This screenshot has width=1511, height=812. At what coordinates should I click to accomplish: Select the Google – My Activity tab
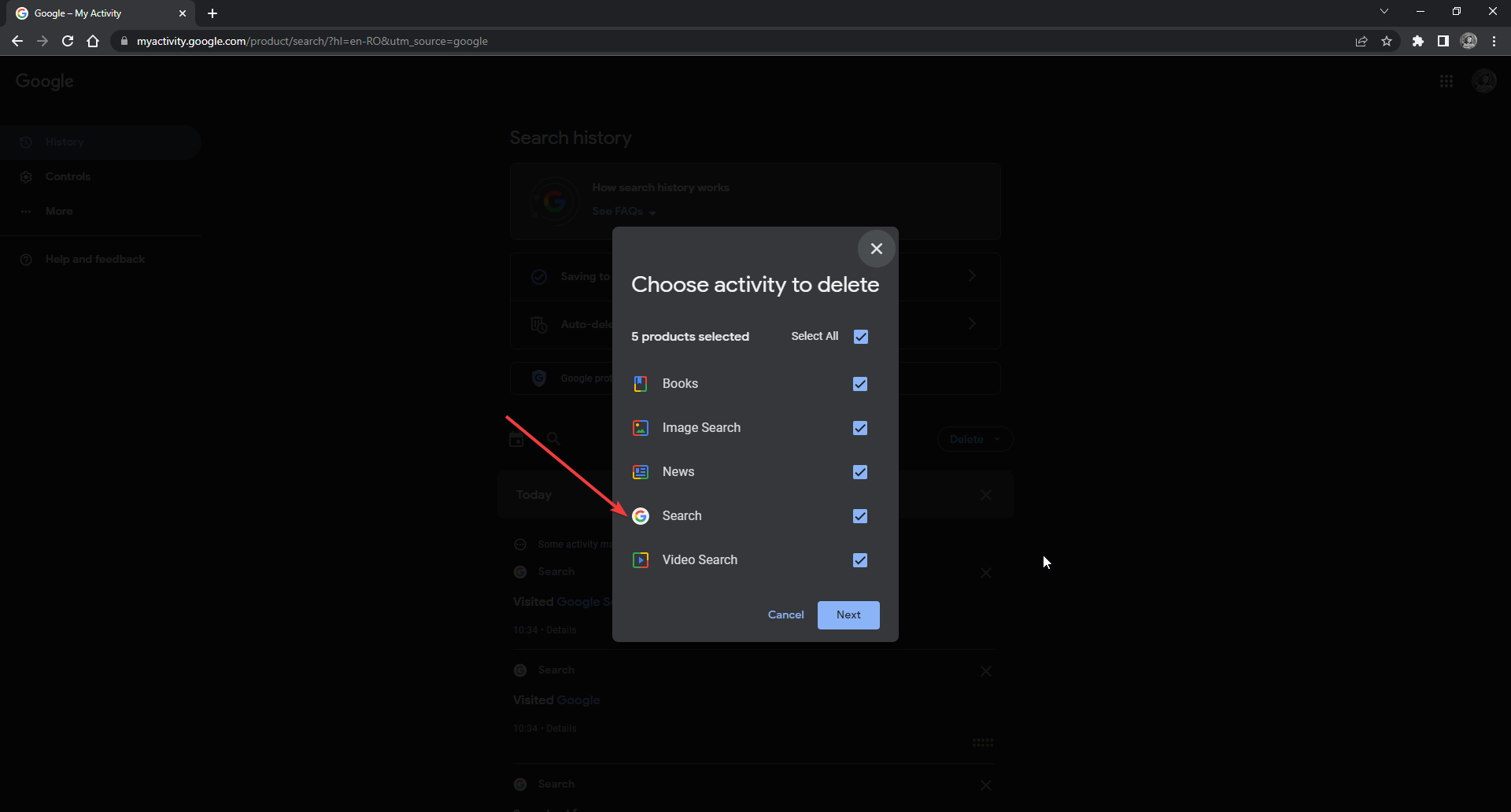101,13
